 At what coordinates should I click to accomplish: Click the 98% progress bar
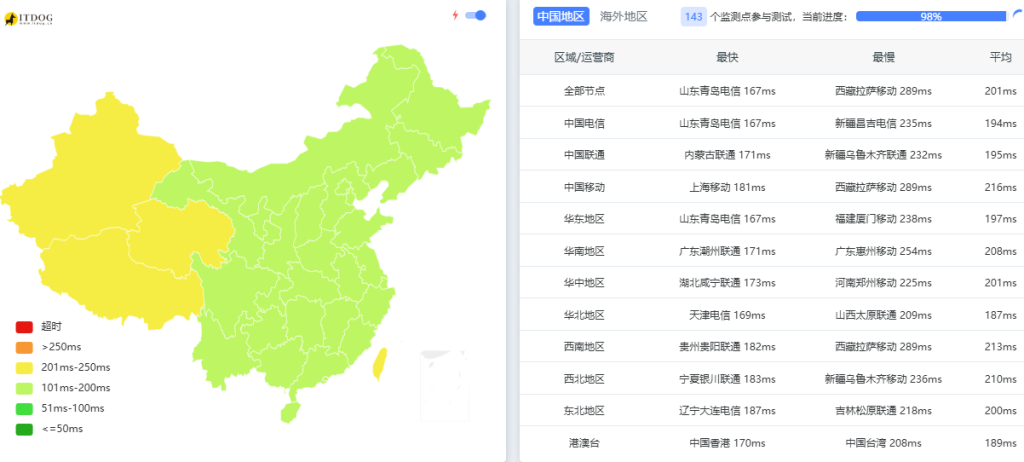point(931,16)
